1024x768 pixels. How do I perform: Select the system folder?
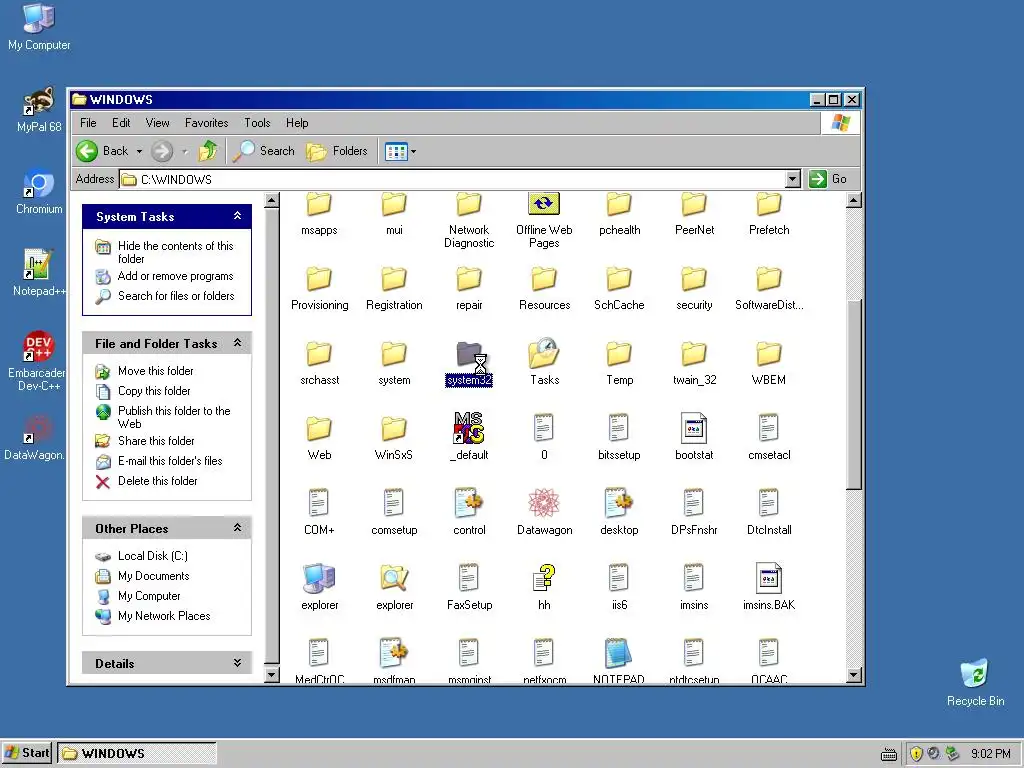[394, 363]
